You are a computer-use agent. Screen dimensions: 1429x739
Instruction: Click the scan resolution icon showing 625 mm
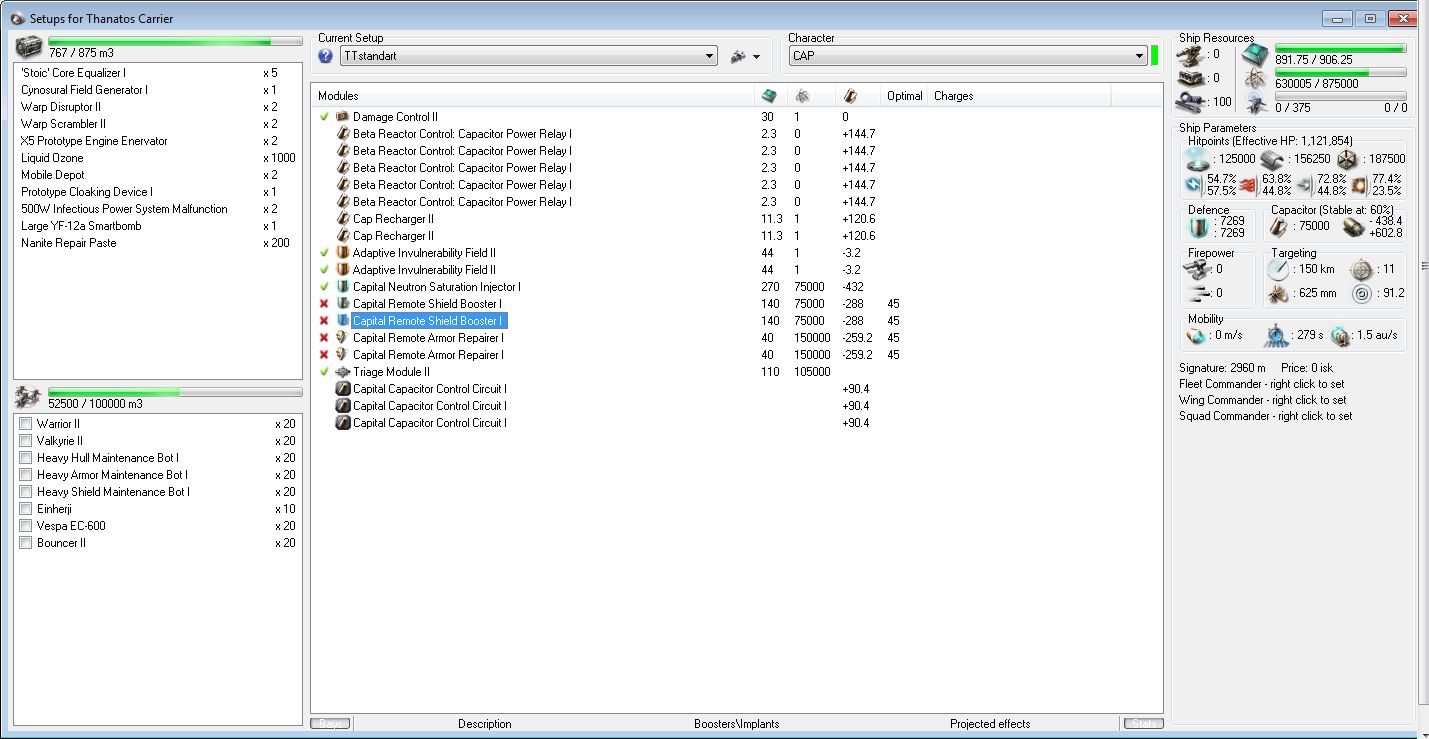click(x=1278, y=294)
